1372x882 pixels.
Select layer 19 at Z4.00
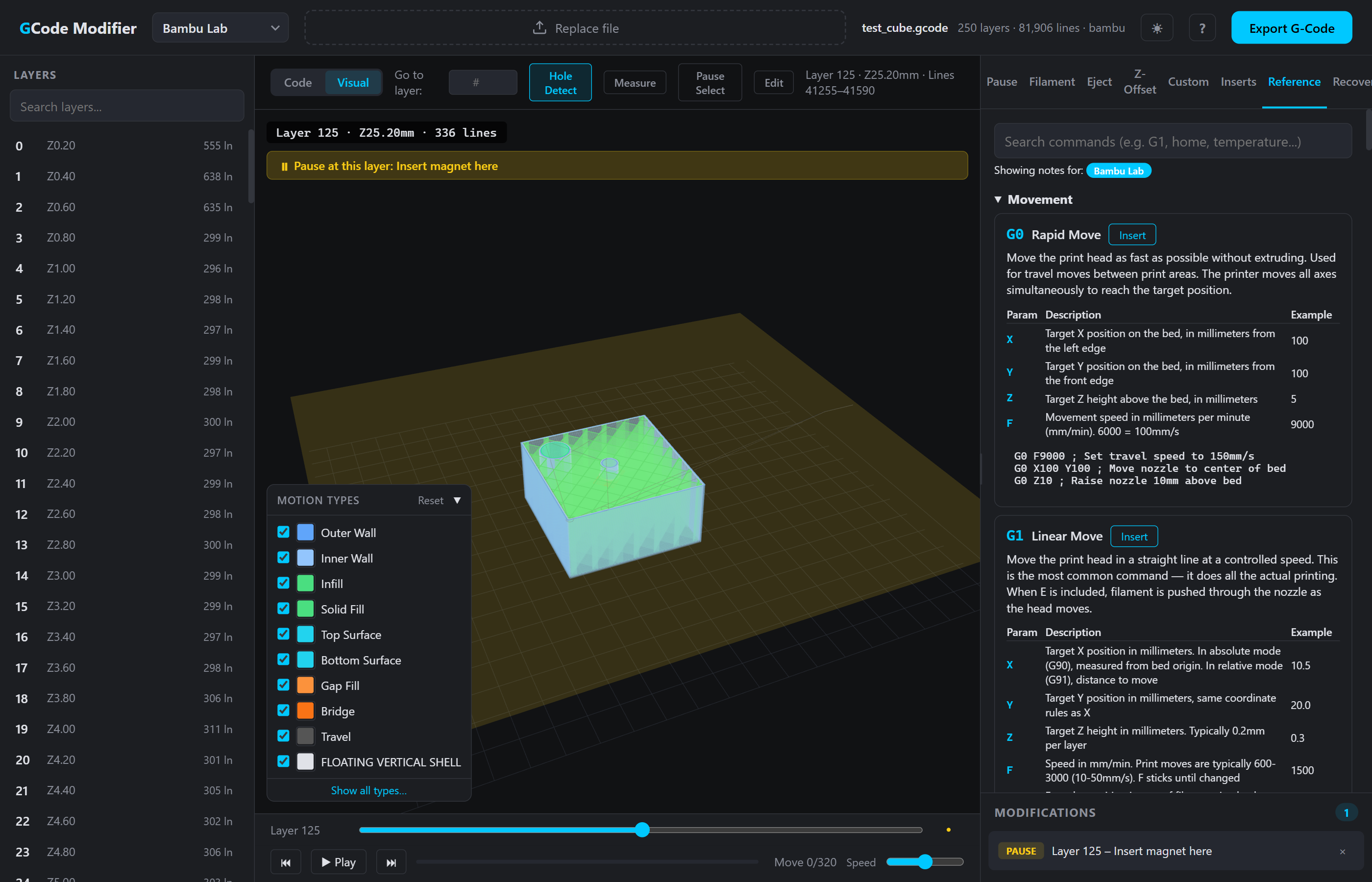point(125,729)
